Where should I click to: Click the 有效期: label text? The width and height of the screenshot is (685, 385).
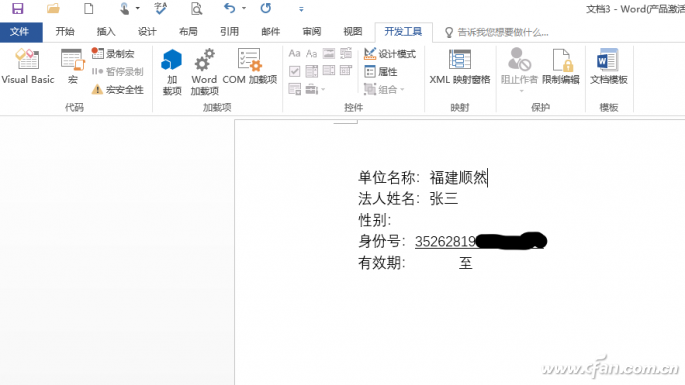point(381,263)
